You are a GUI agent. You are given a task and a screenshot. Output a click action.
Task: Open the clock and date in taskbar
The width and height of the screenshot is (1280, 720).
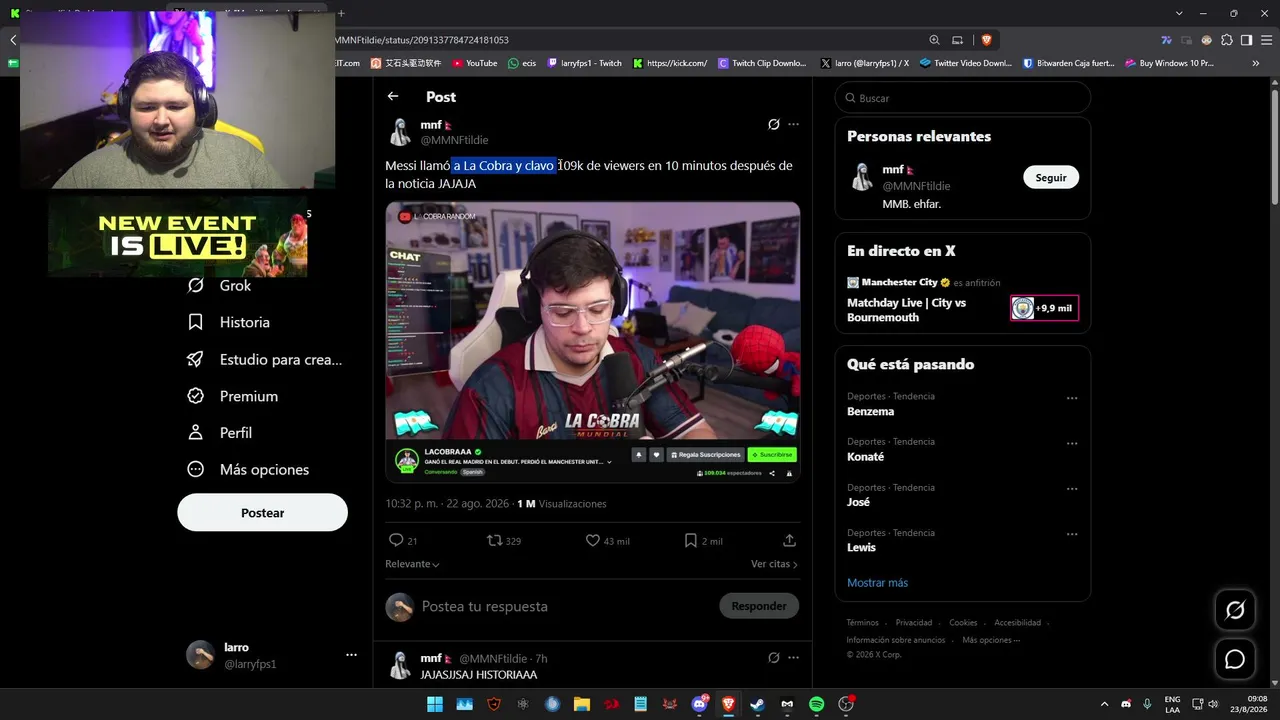coord(1248,704)
